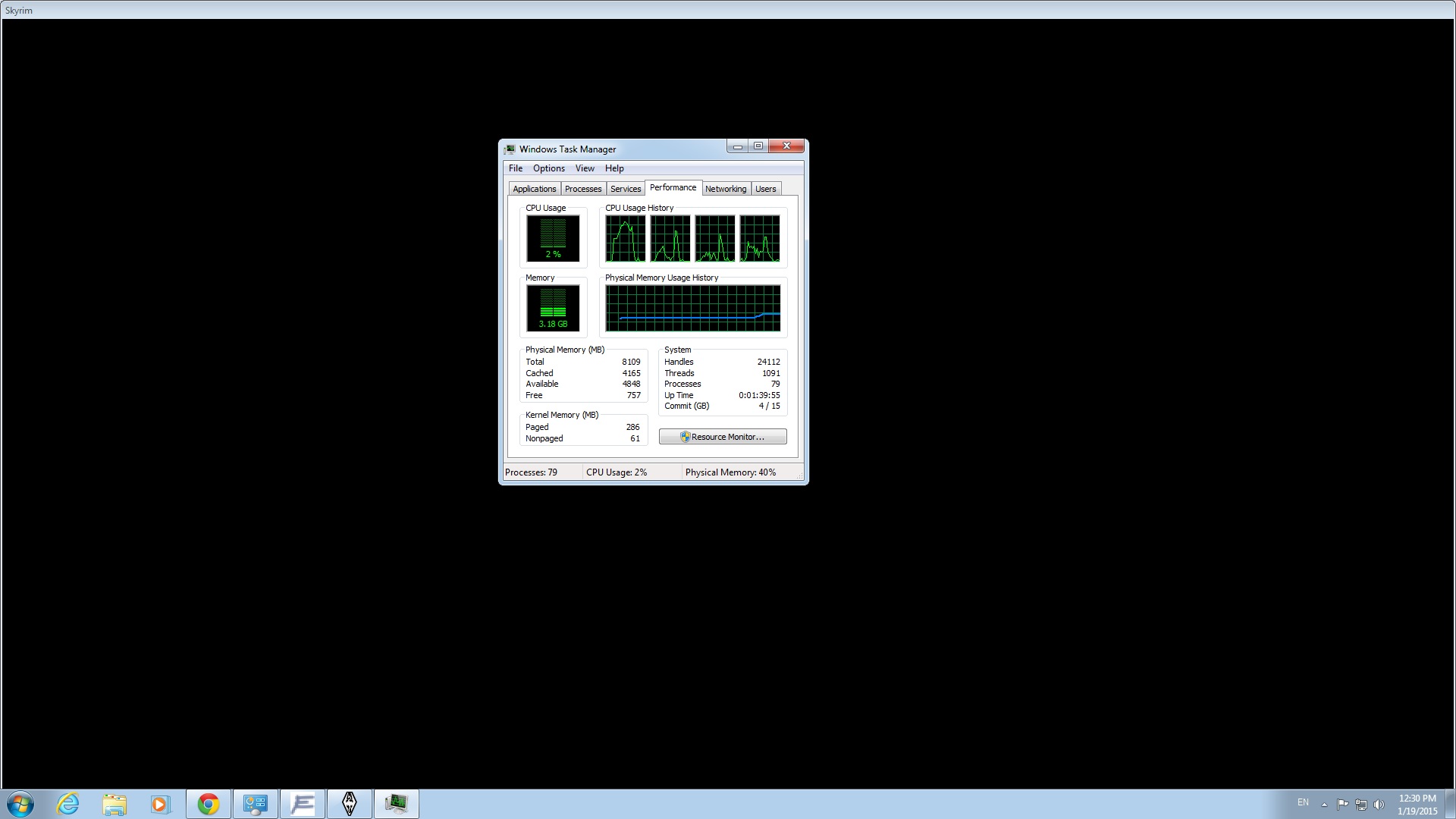1456x819 pixels.
Task: Click the 'Processes: 79' status bar entry
Action: click(531, 472)
